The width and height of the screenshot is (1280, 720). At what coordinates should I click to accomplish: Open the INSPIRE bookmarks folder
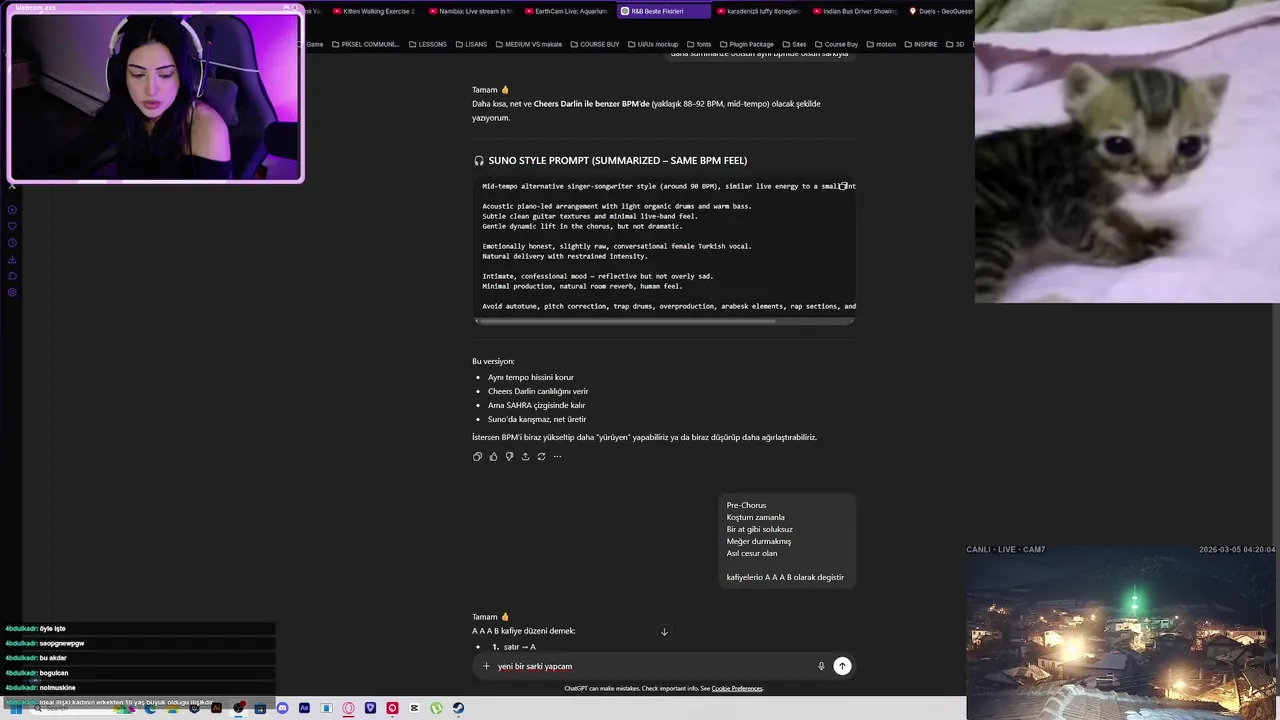point(920,44)
